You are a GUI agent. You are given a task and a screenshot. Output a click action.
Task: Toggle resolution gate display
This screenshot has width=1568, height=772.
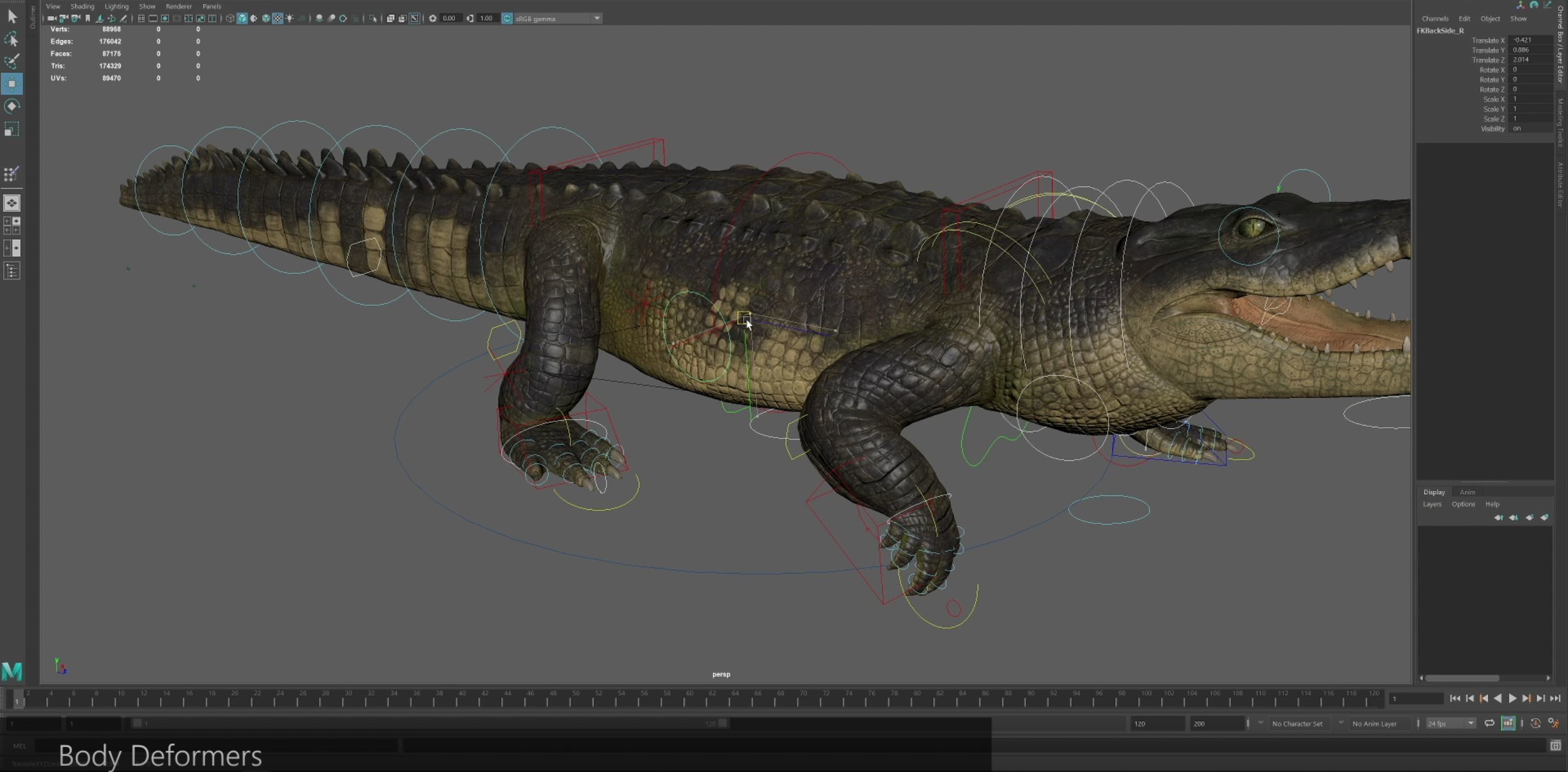[x=165, y=18]
